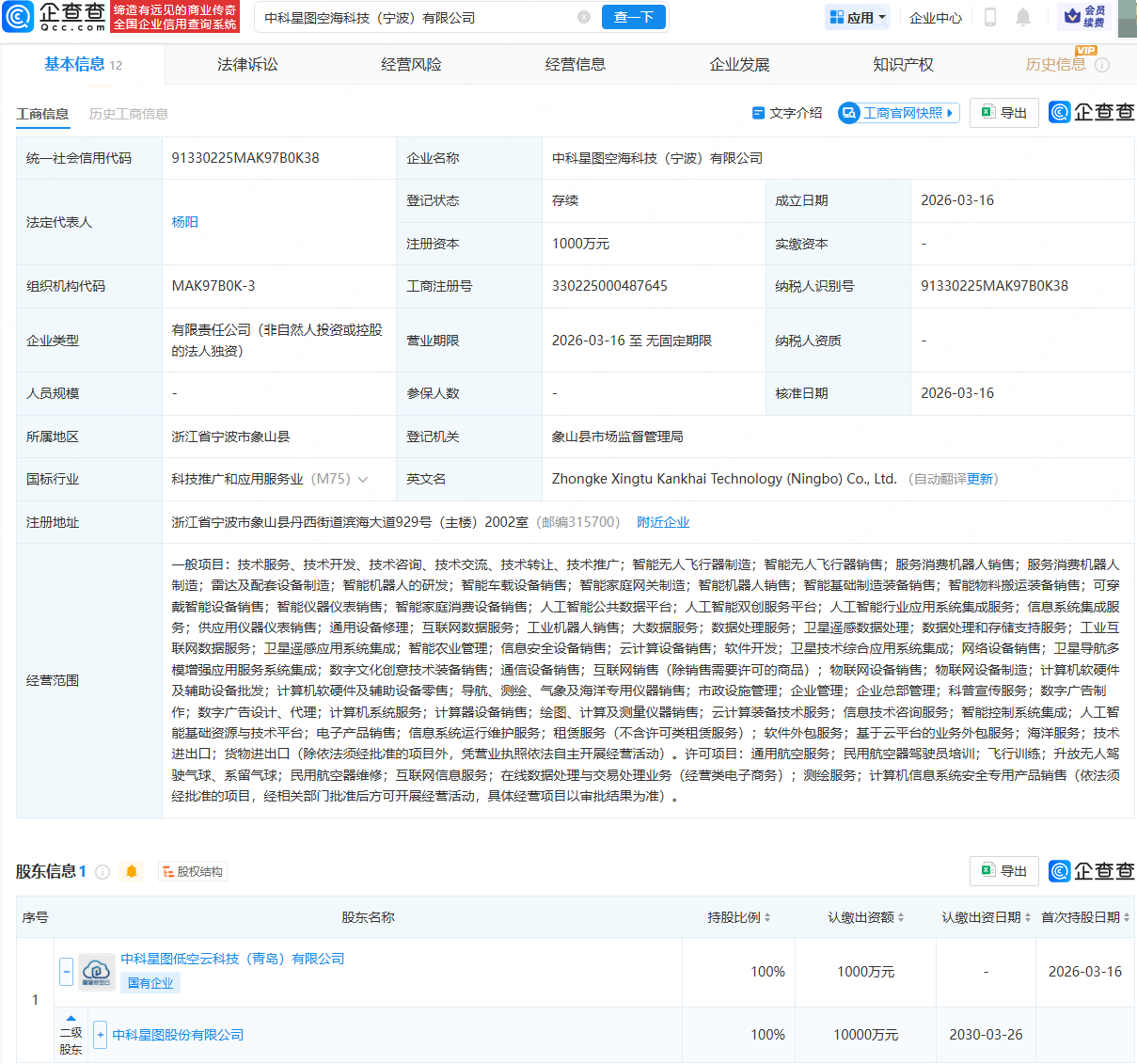Open 中科星图低空云科技 company logo thumbnail

coord(97,971)
